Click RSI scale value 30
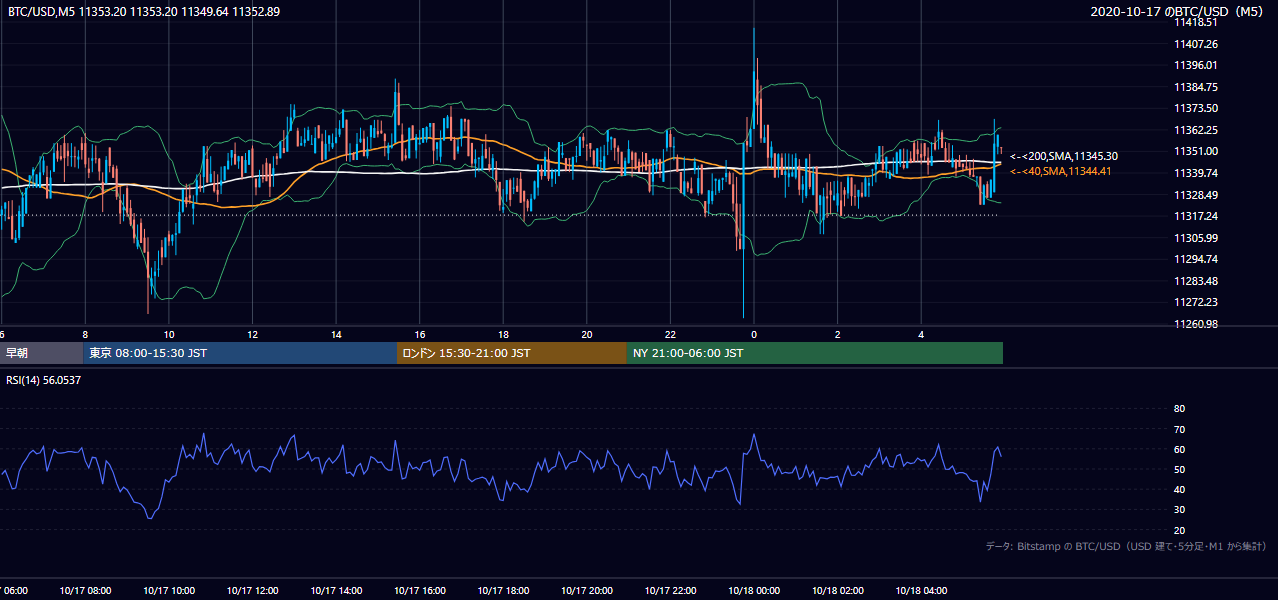 pyautogui.click(x=1179, y=510)
